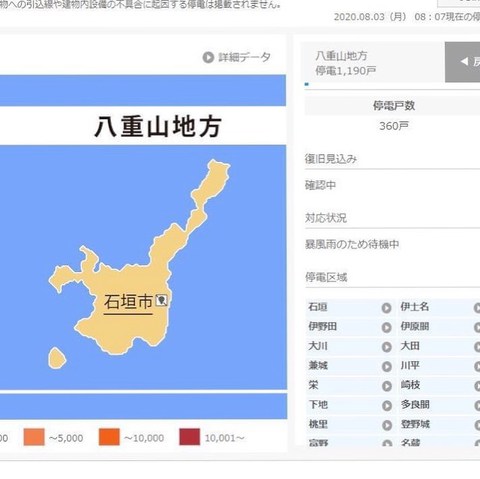The image size is (480, 479).
Task: Click the arrow icon in the 大川 row
Action: tap(386, 347)
